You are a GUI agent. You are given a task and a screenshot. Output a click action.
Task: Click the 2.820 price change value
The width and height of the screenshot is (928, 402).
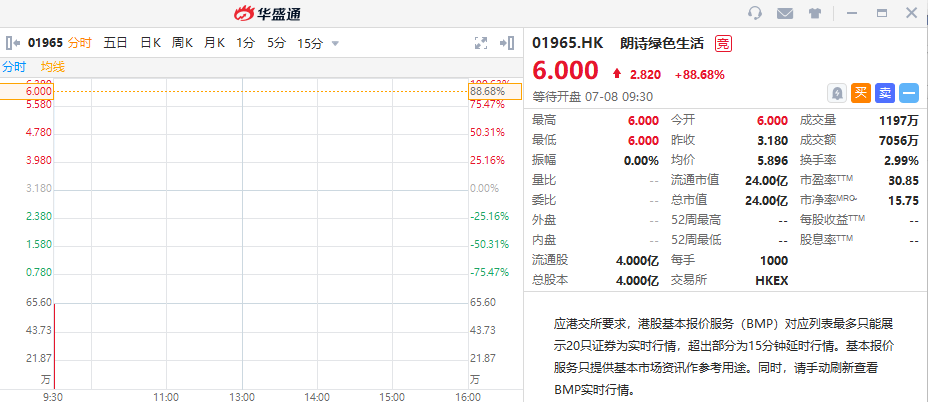pos(645,75)
